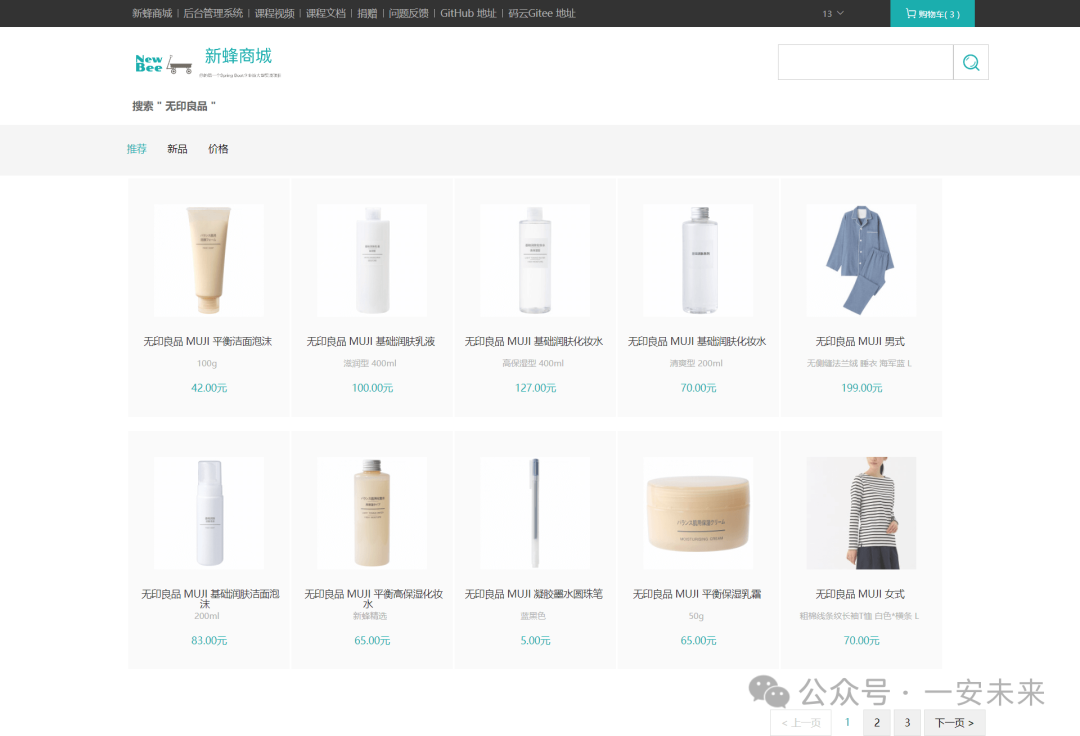
Task: Focus the search input field
Action: (x=866, y=63)
